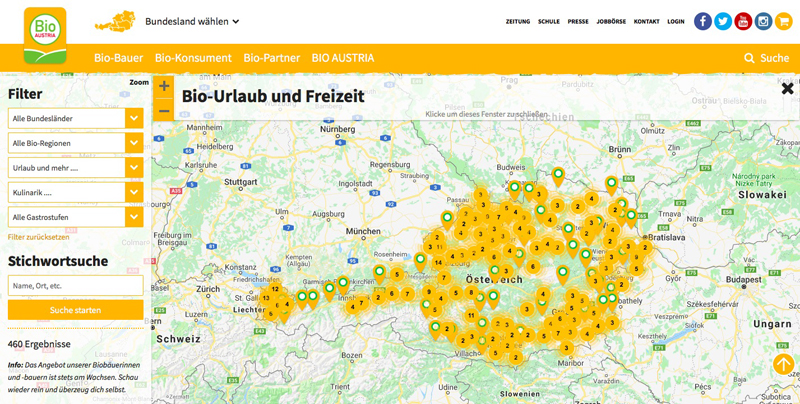Focus the Name, Ort, etc. search field
This screenshot has height=404, width=800.
click(76, 286)
